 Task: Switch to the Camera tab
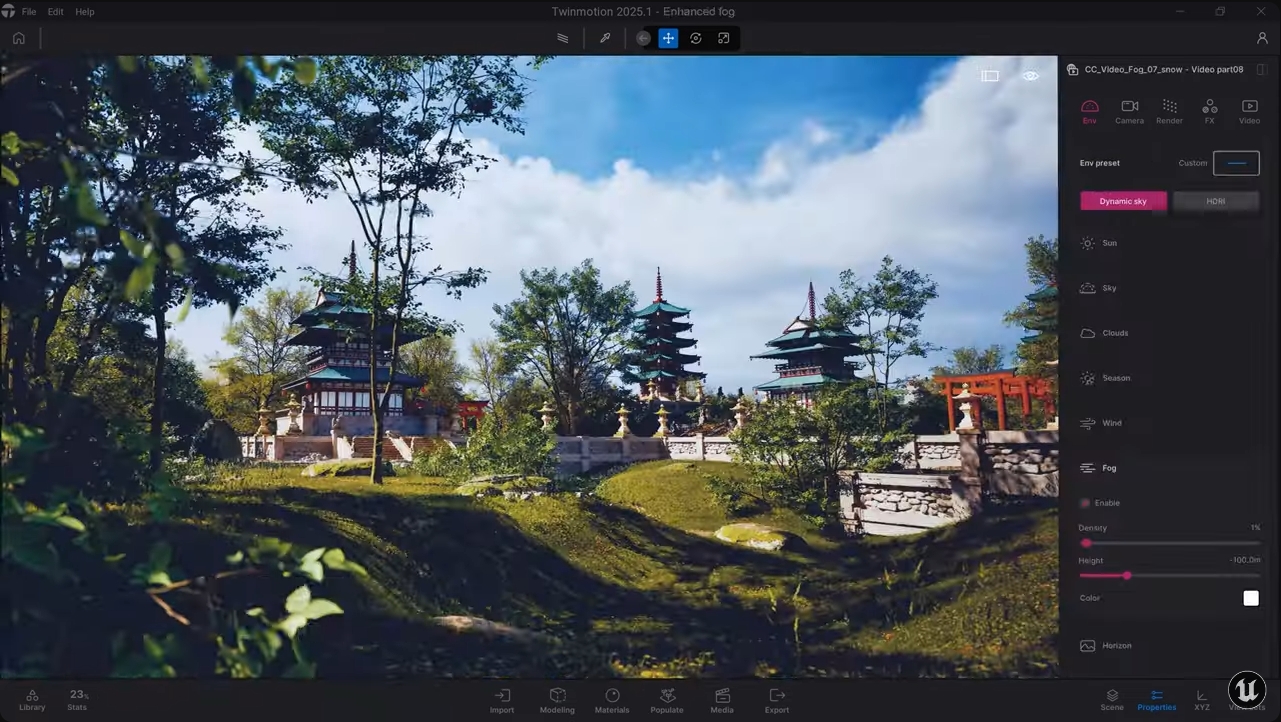(x=1129, y=111)
